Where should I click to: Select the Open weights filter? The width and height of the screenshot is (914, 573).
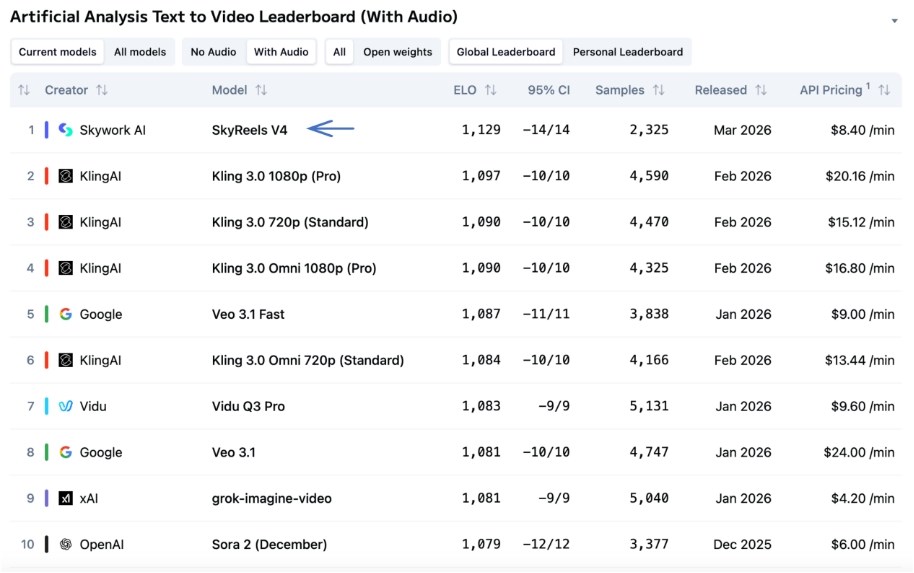click(x=397, y=52)
